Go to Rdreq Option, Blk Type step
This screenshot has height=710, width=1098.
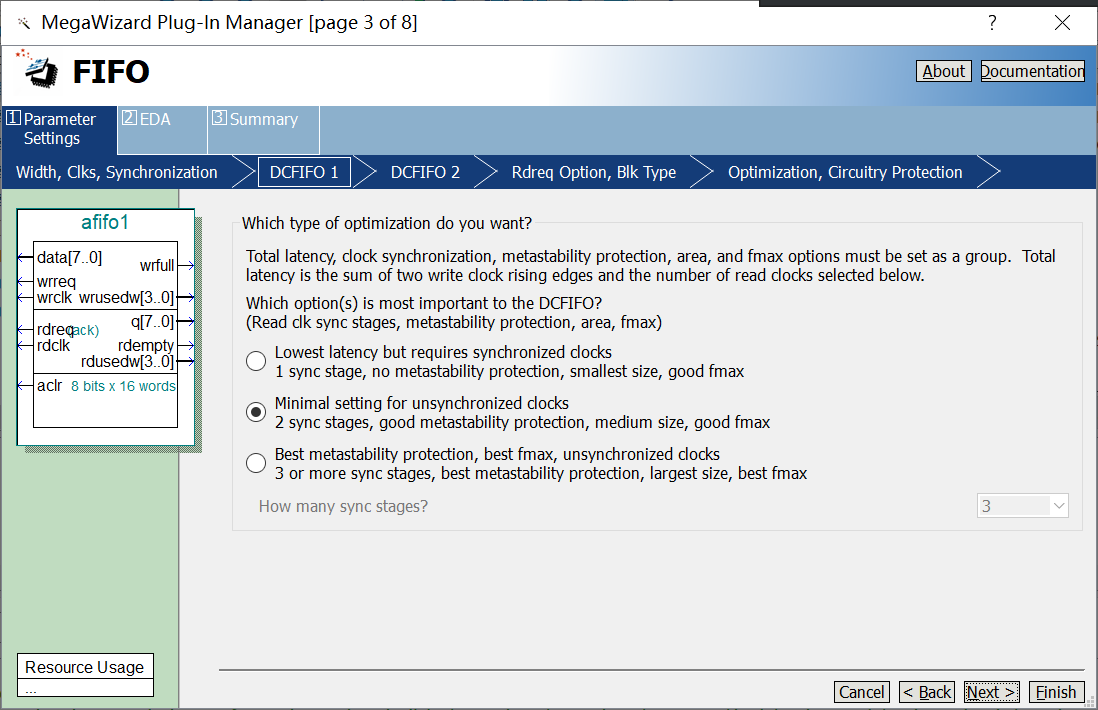(x=594, y=172)
